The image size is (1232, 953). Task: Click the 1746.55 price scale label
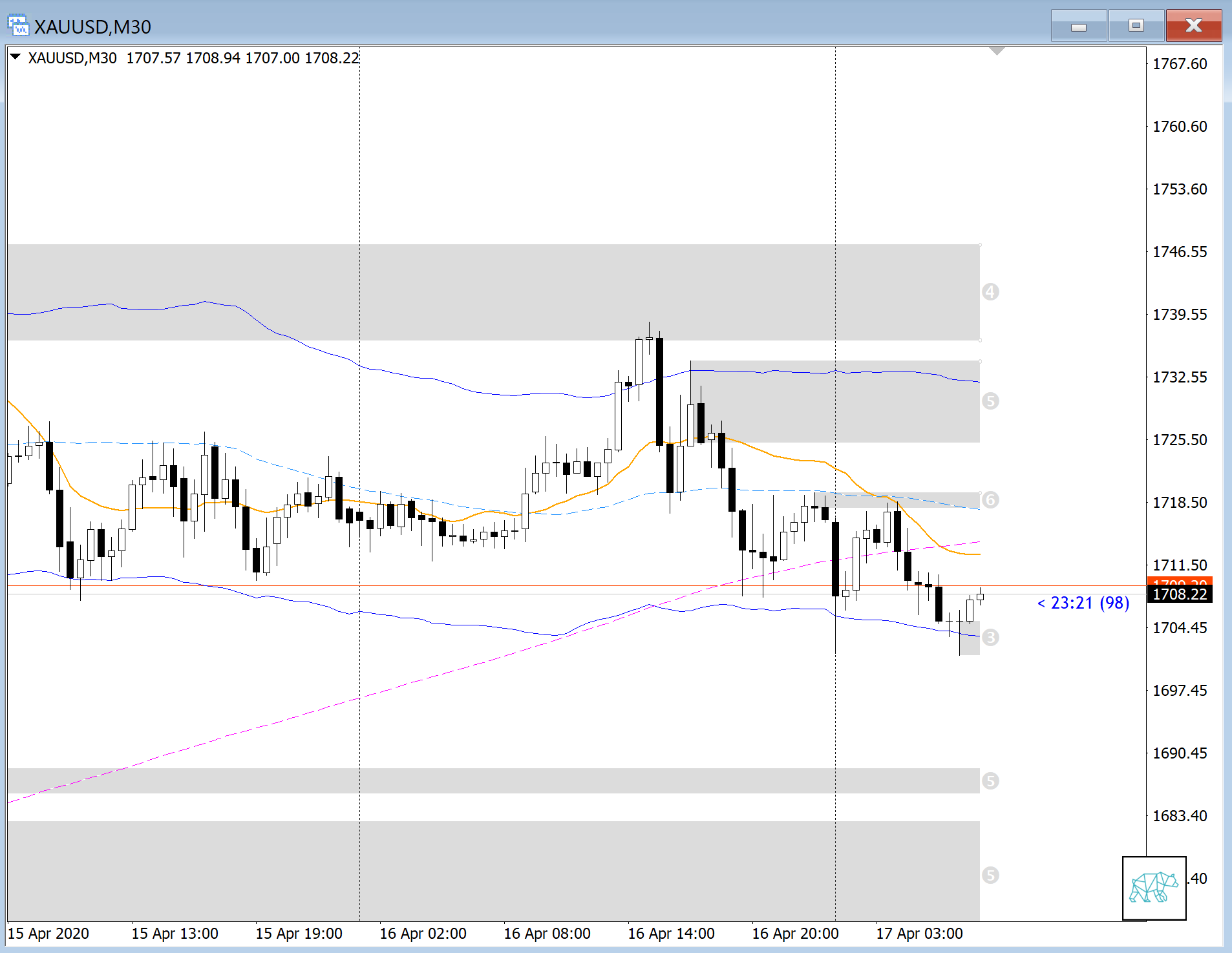(x=1180, y=252)
